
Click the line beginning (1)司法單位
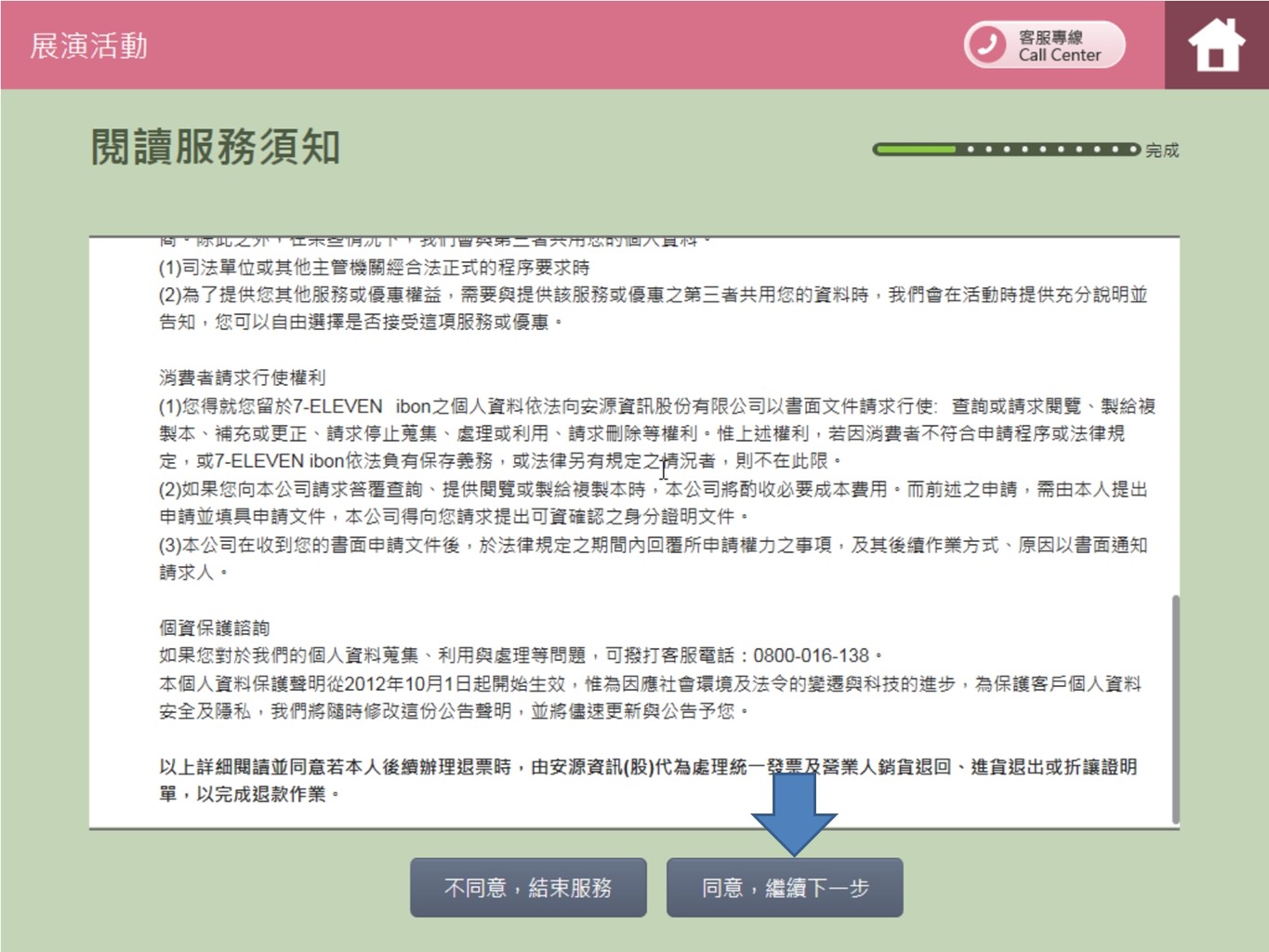click(374, 268)
